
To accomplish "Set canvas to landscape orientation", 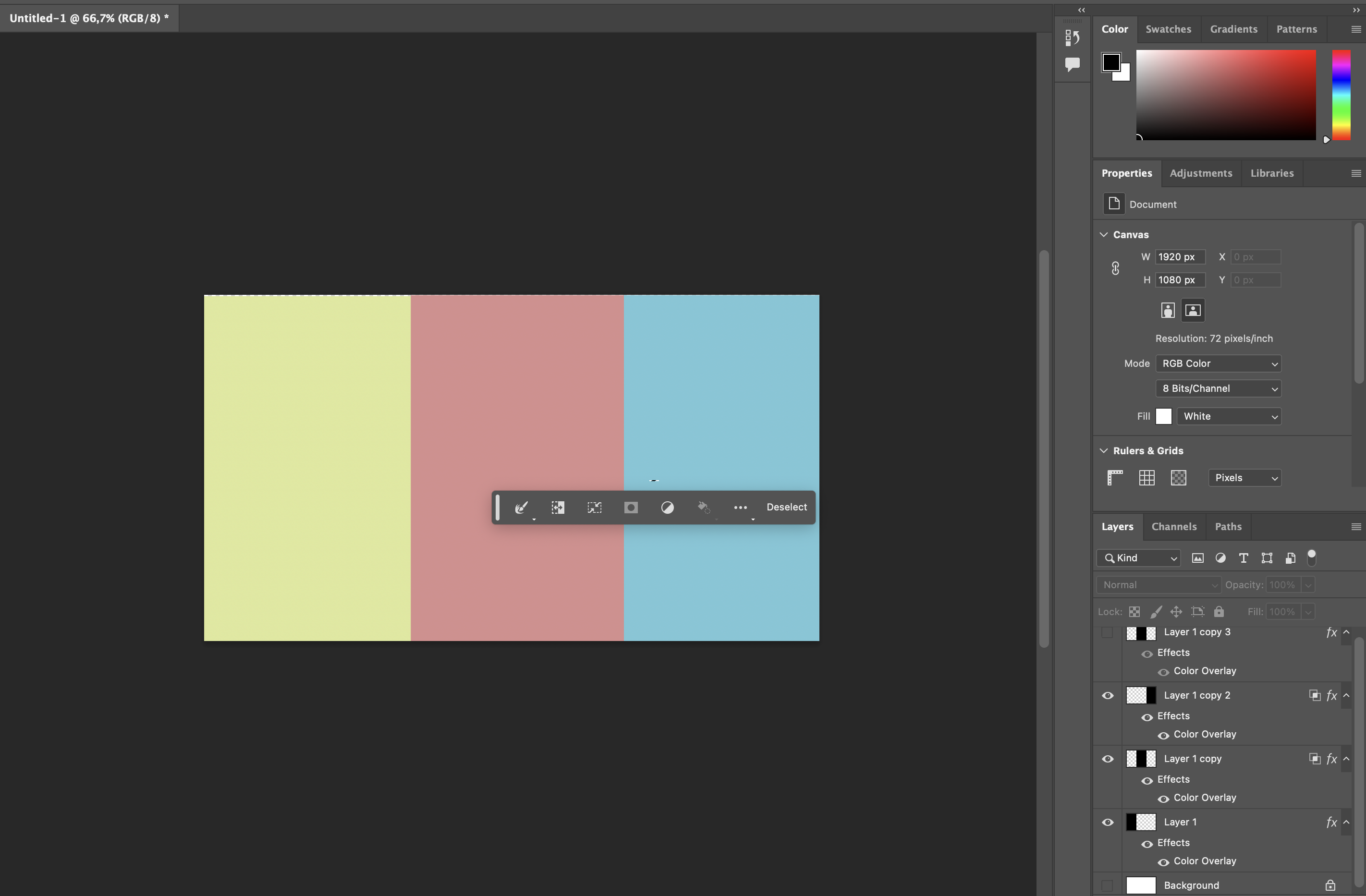I will [x=1193, y=310].
